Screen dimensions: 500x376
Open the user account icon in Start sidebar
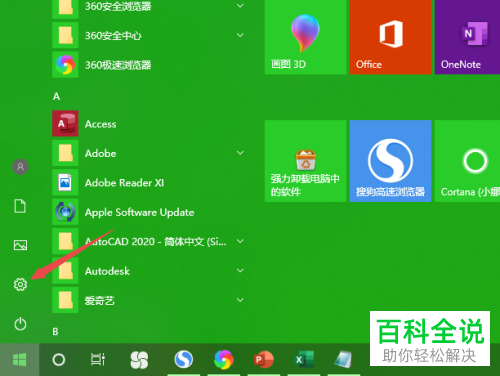[20, 167]
